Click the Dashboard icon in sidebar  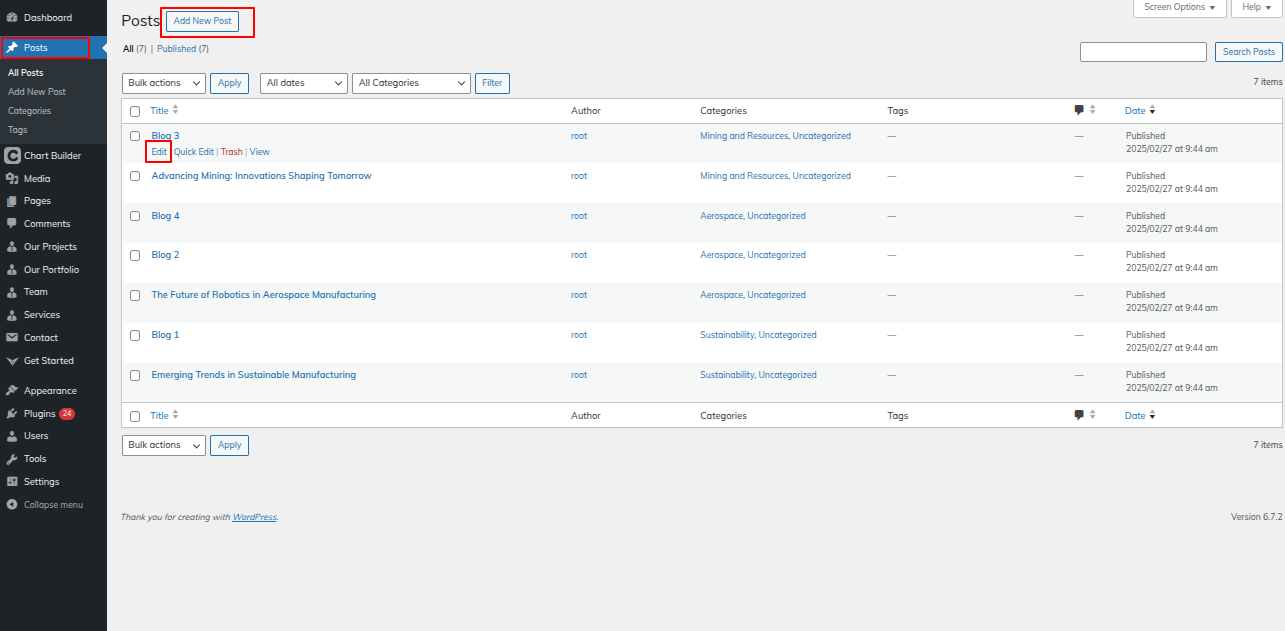(x=11, y=18)
